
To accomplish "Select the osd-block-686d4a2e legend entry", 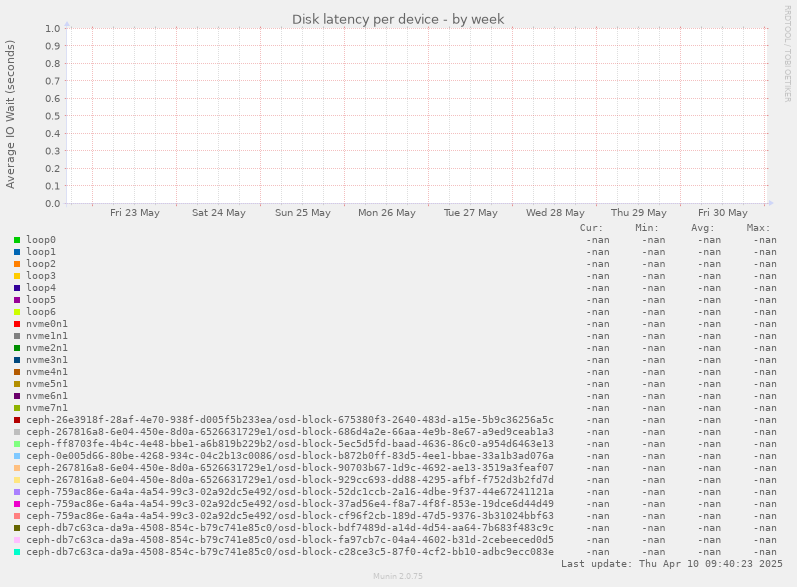I will pyautogui.click(x=290, y=432).
